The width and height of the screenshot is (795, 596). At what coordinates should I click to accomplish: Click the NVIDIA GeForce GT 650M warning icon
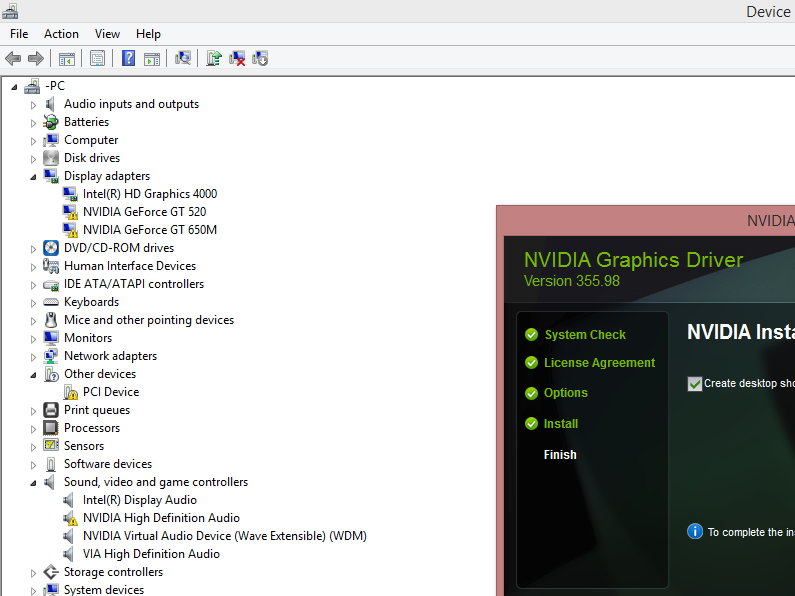pos(70,230)
